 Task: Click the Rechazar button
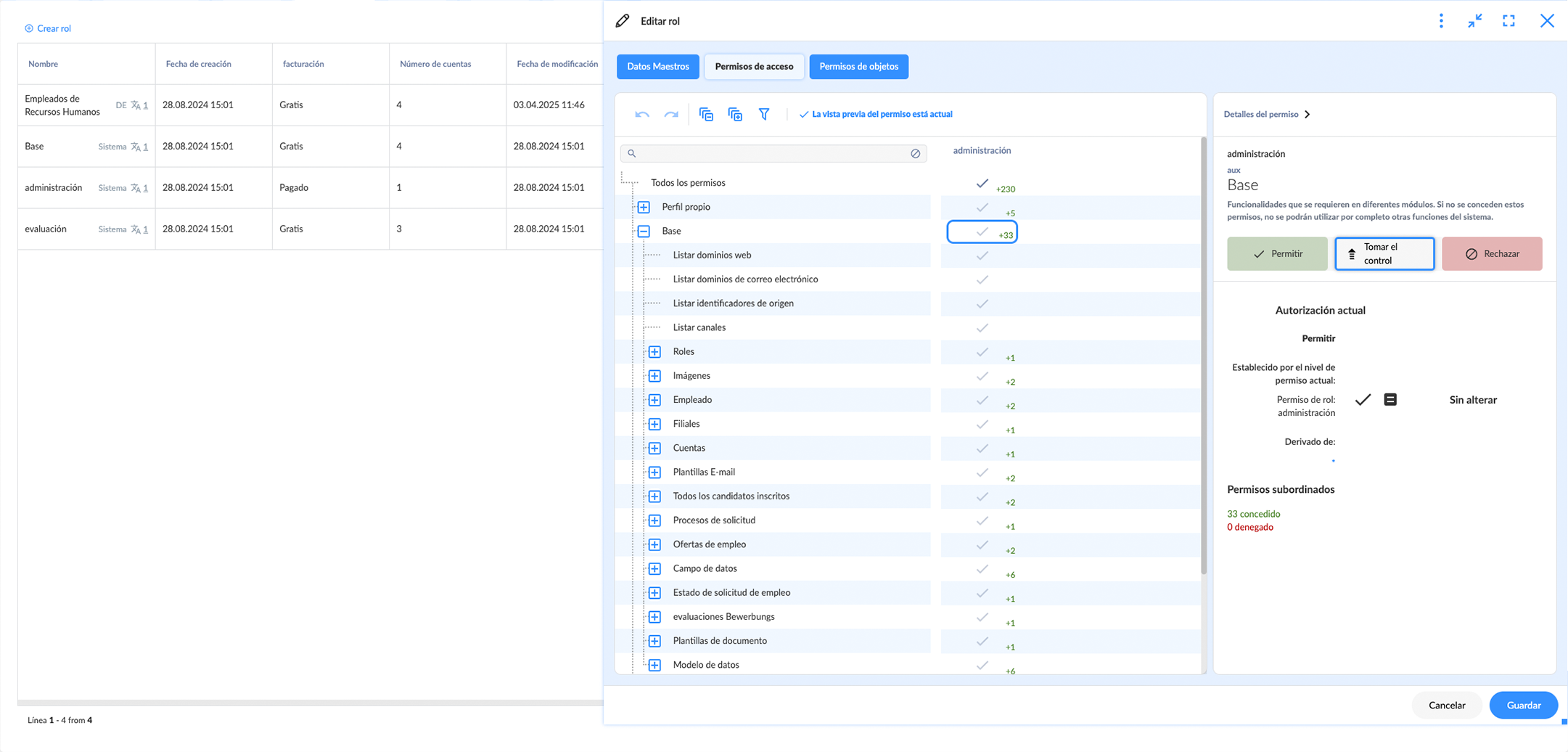(x=1492, y=254)
